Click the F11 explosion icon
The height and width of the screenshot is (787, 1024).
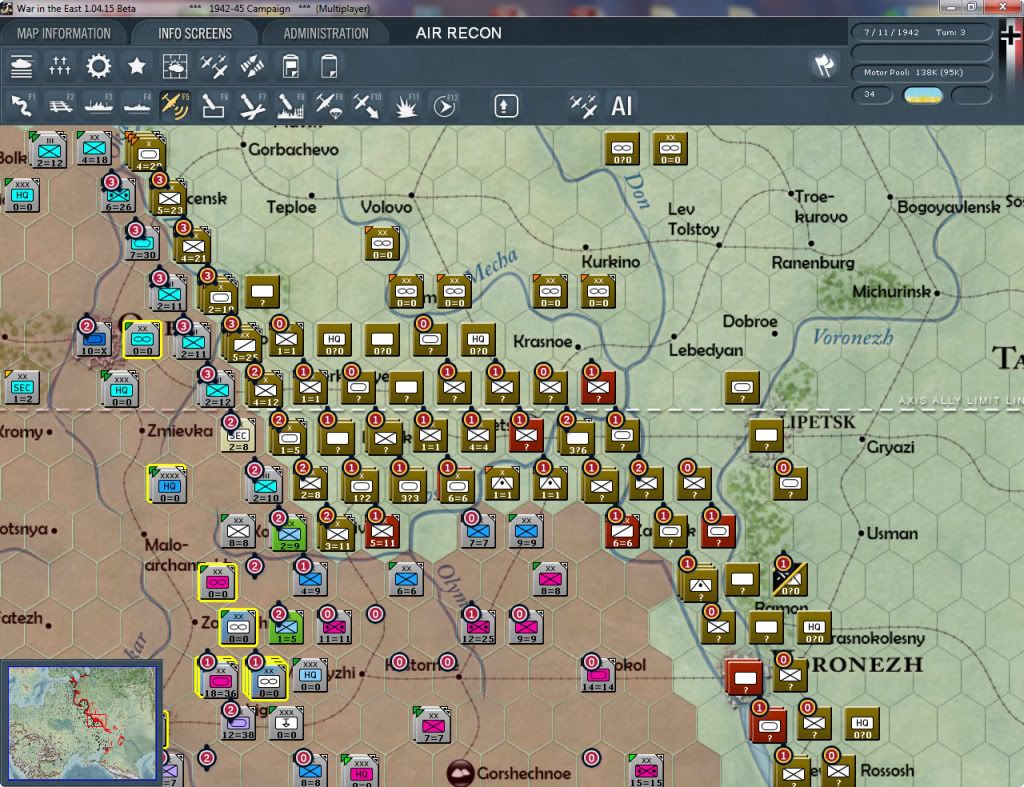[x=406, y=106]
